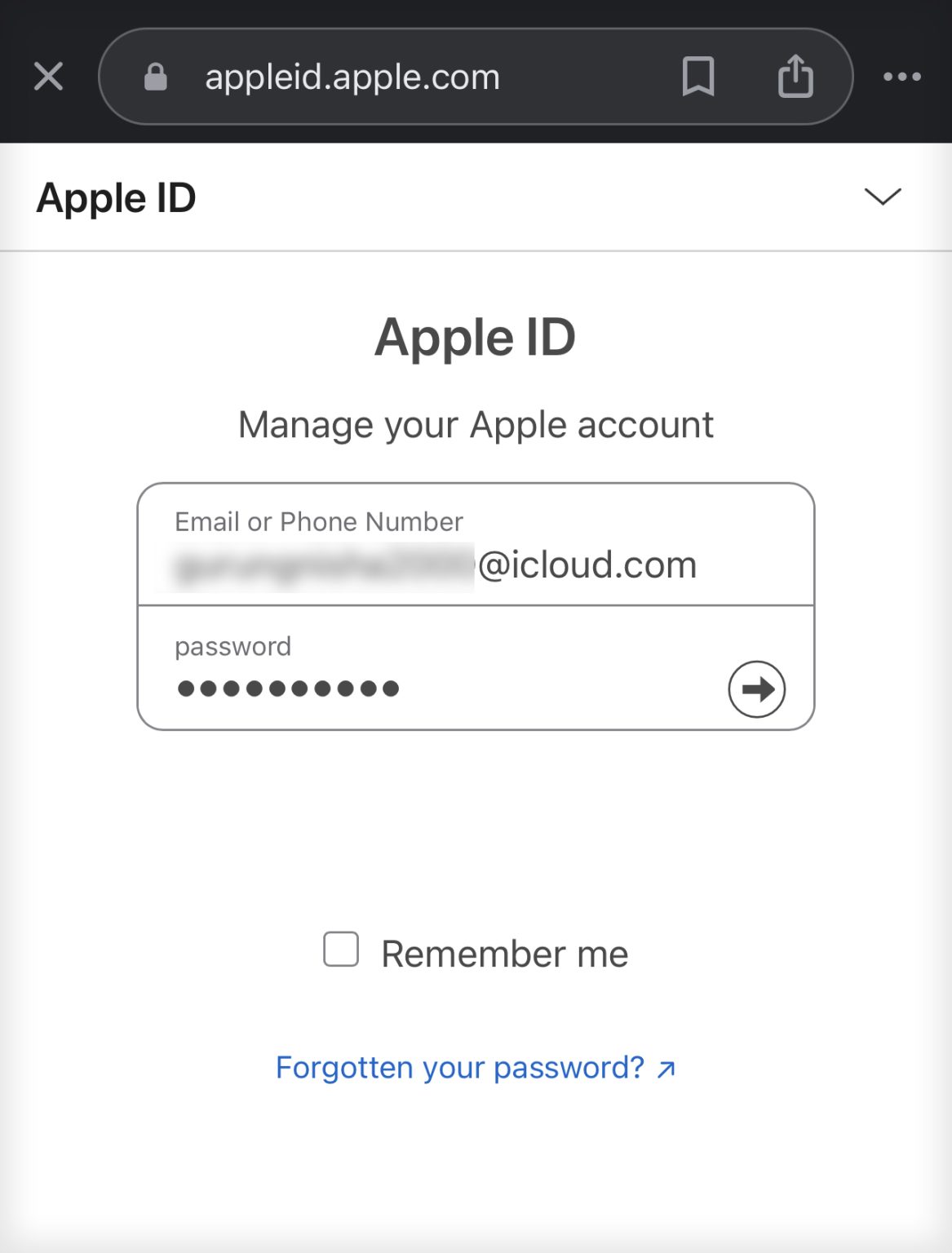The image size is (952, 1253).
Task: Open the Forgotten your password link
Action: (459, 1066)
